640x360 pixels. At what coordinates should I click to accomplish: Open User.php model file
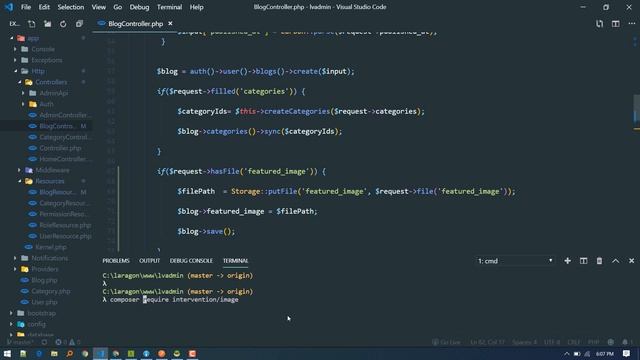pos(44,302)
